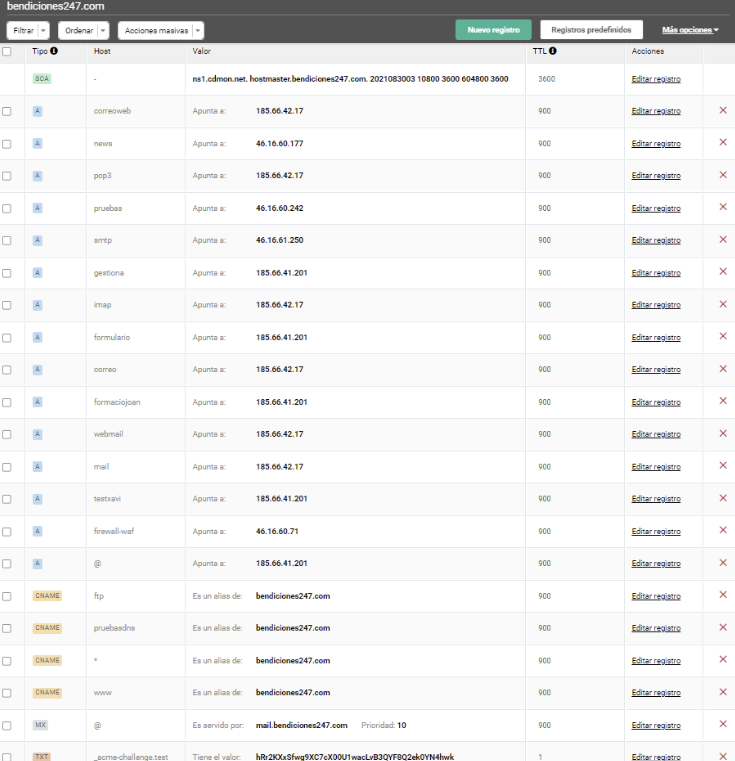Check the news record checkbox
The image size is (735, 761).
tap(7, 144)
